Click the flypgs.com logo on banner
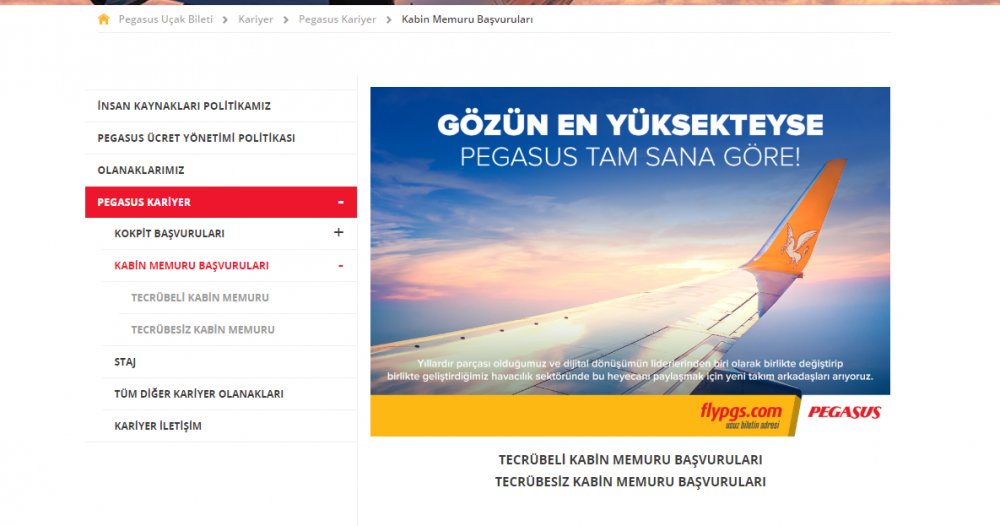The height and width of the screenshot is (526, 1000). (740, 413)
